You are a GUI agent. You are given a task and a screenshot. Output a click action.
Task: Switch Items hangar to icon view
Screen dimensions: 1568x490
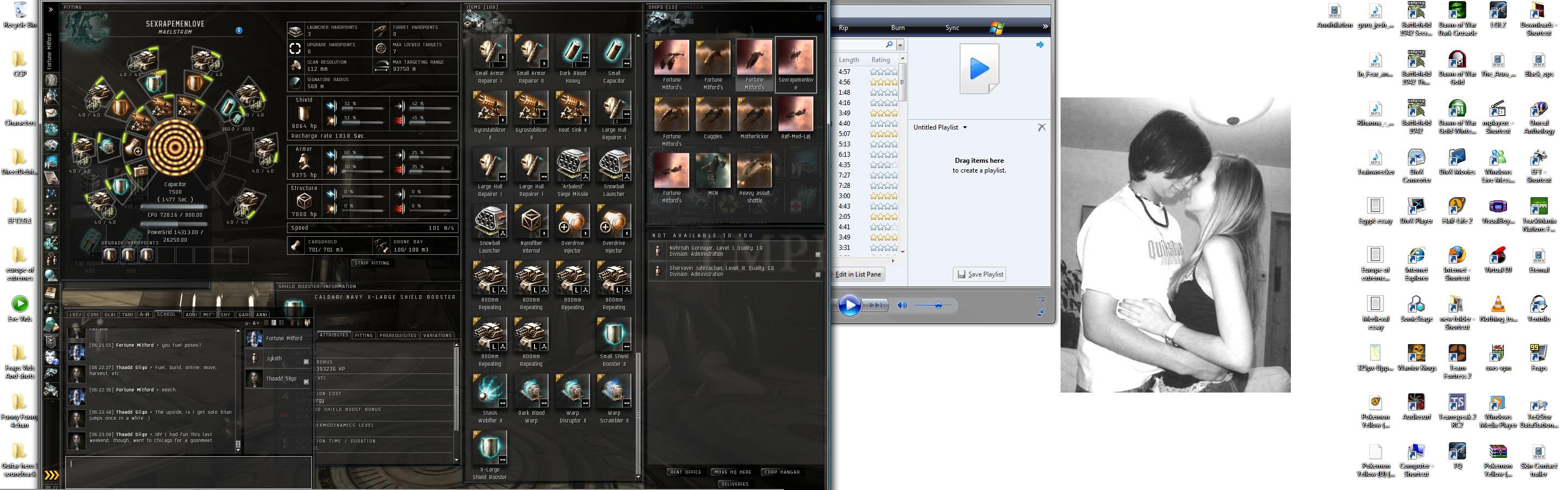point(495,22)
